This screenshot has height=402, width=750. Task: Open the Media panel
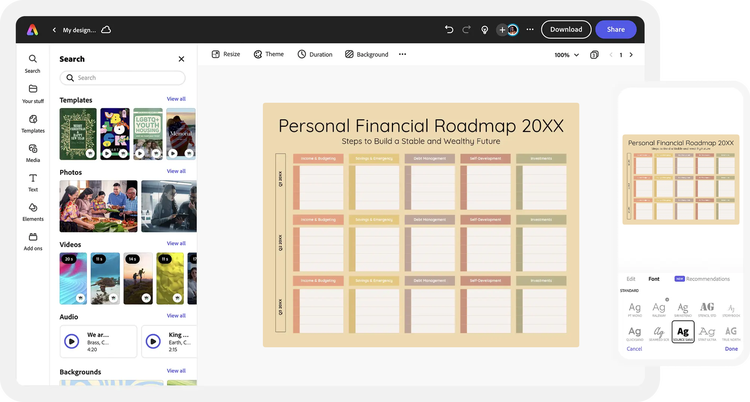(x=33, y=152)
